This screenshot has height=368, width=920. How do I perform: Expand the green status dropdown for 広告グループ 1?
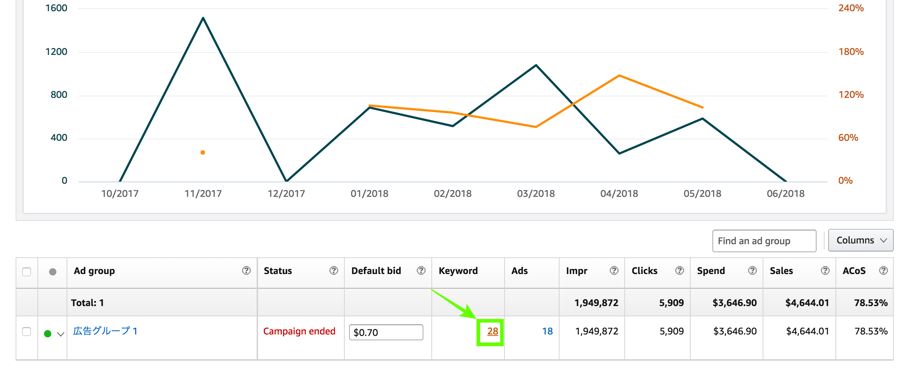[60, 333]
